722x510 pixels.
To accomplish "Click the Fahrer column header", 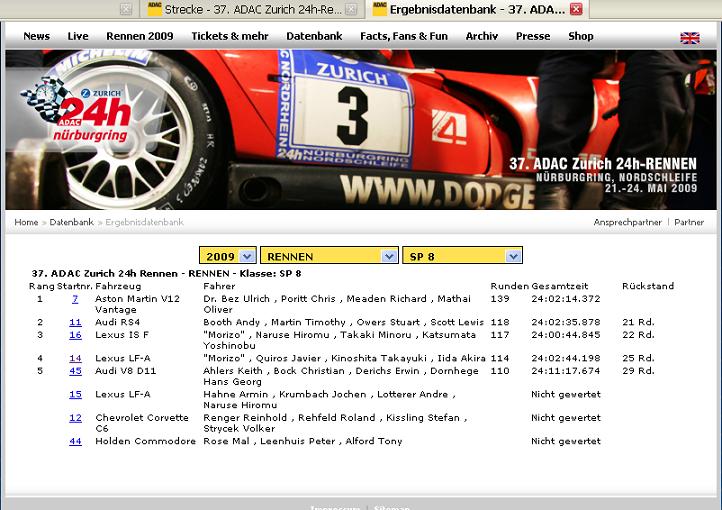I will pyautogui.click(x=219, y=286).
